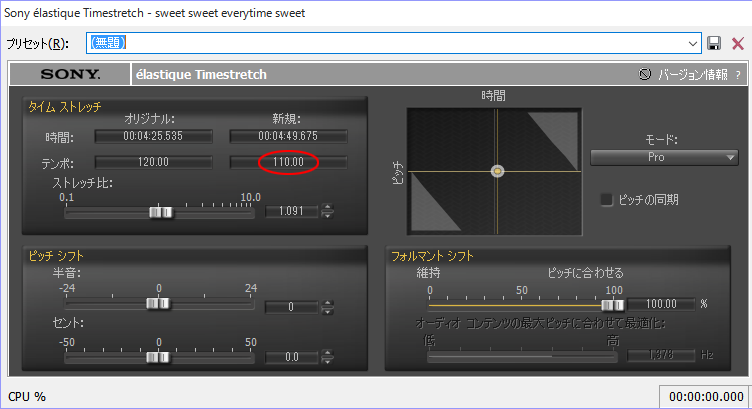Decrease 半音 value with the down arrow
752x409 pixels.
328,311
